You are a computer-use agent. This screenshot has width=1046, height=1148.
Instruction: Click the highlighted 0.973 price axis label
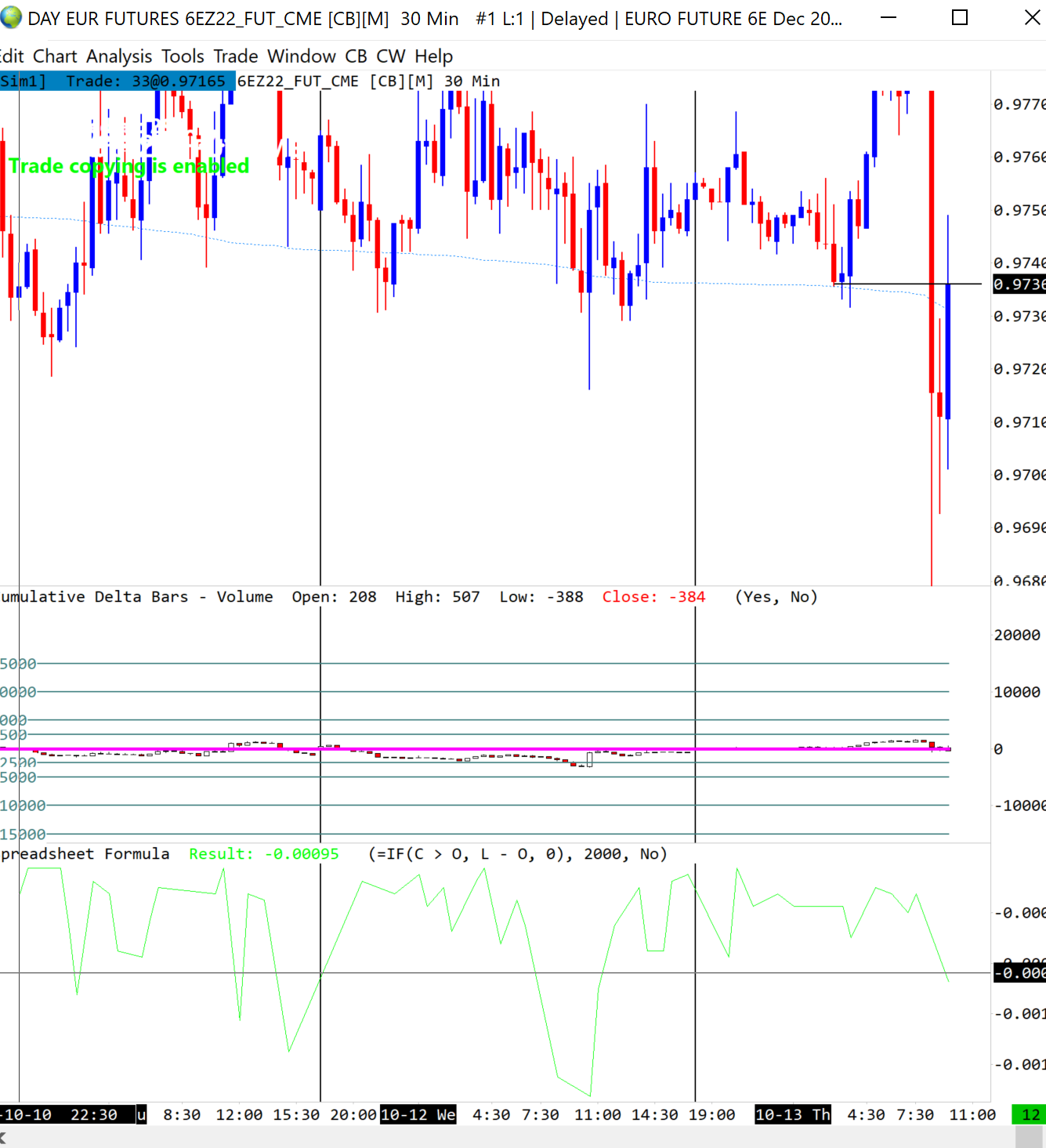[1019, 284]
